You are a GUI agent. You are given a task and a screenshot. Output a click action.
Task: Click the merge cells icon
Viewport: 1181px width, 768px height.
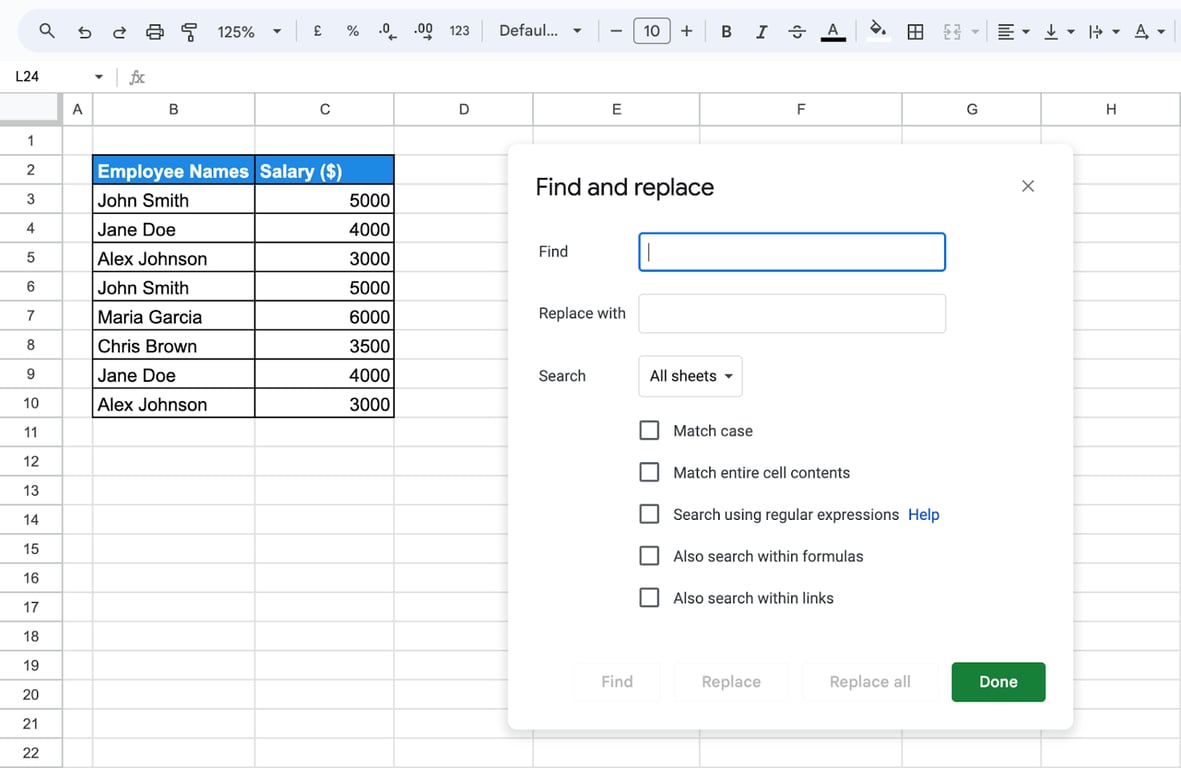[x=952, y=32]
